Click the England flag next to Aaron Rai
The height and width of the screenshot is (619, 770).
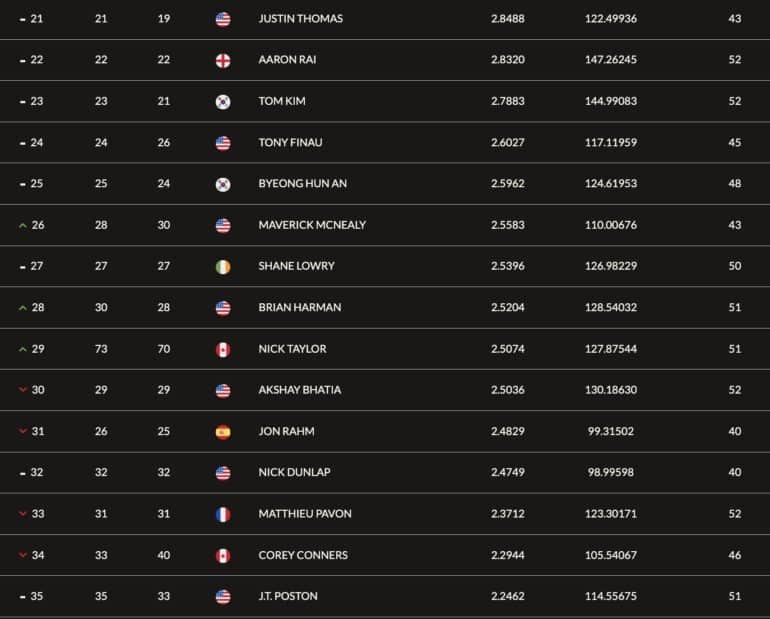pyautogui.click(x=223, y=60)
